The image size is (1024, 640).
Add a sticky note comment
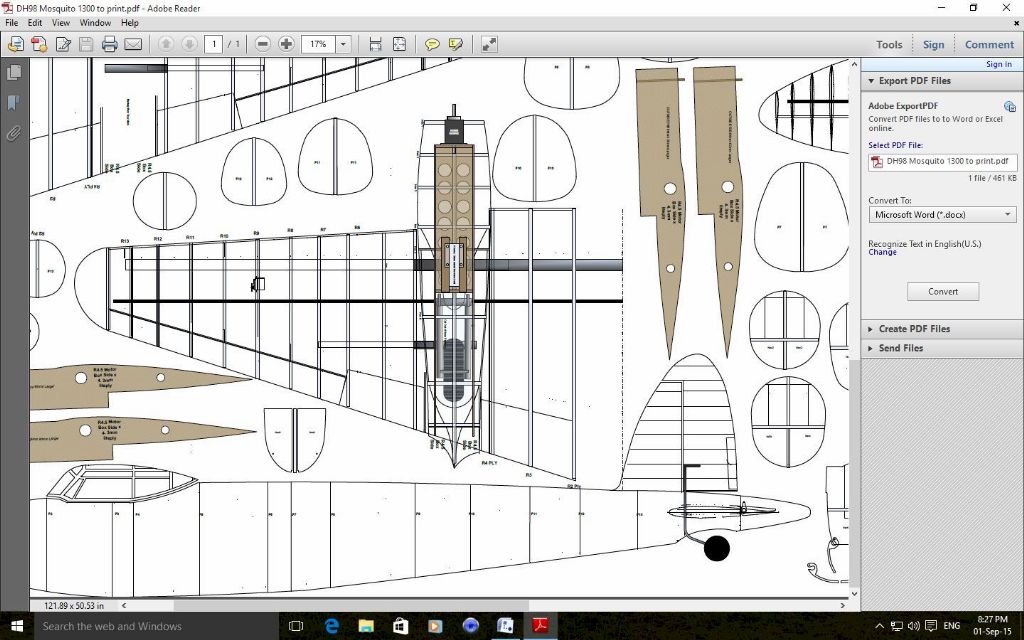[x=432, y=44]
